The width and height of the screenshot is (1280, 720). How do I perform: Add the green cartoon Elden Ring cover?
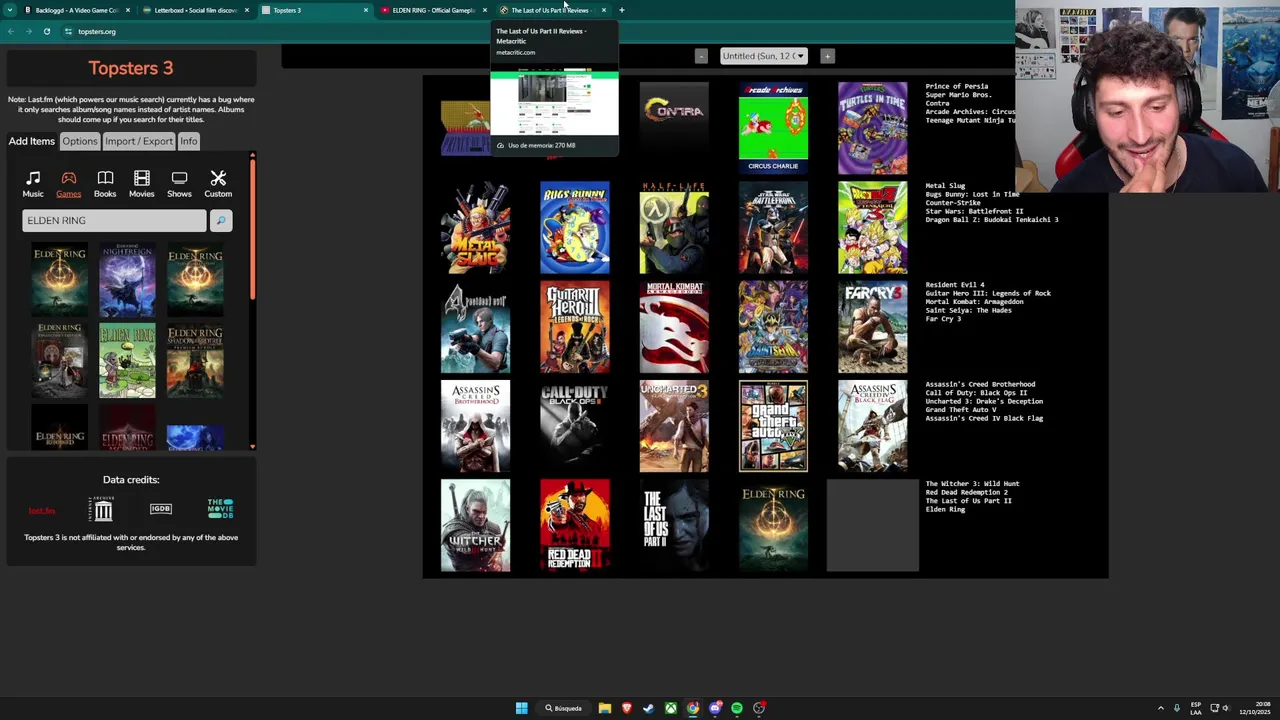[x=127, y=361]
